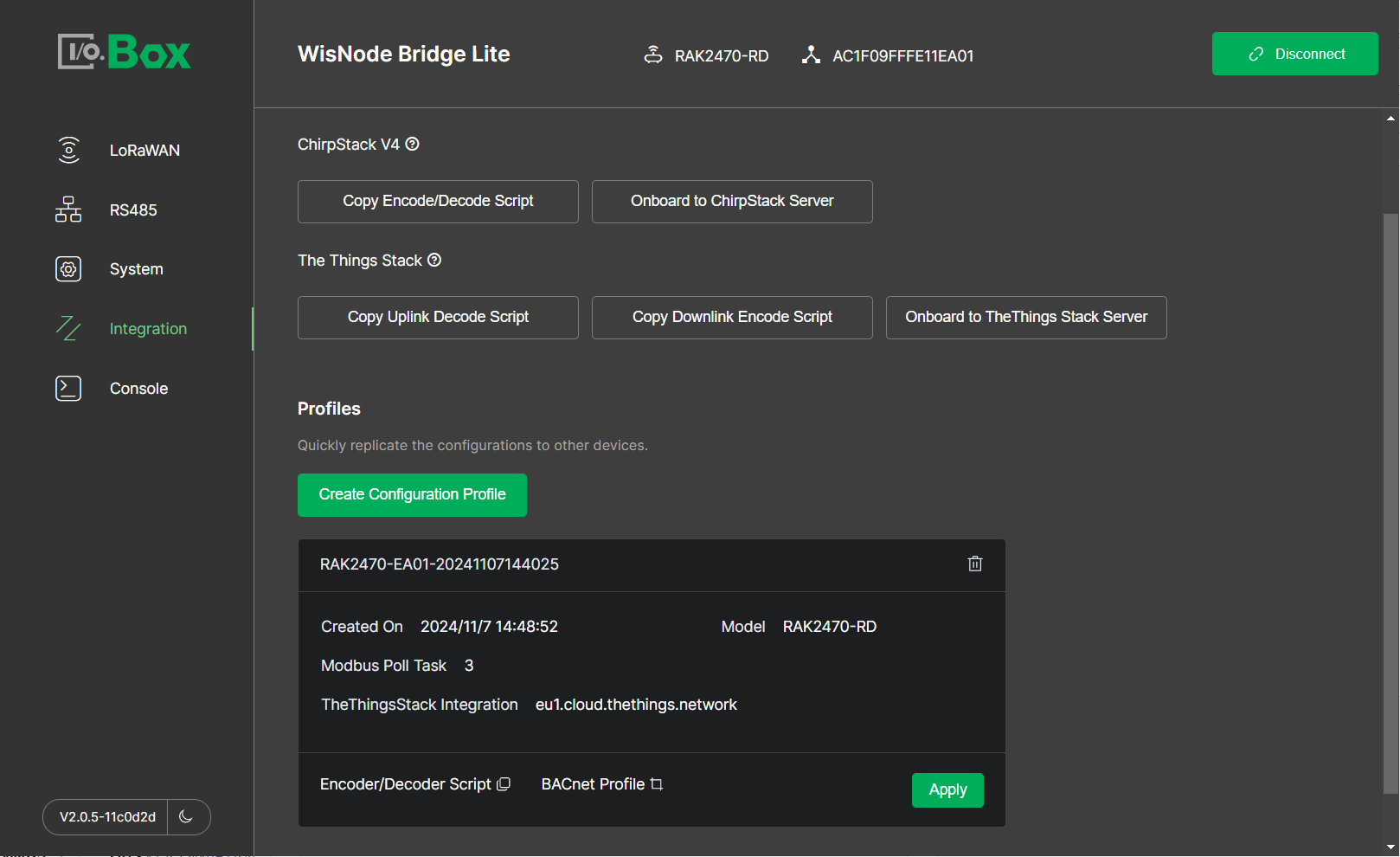1400x857 pixels.
Task: Click the Disconnect button
Action: [1295, 54]
